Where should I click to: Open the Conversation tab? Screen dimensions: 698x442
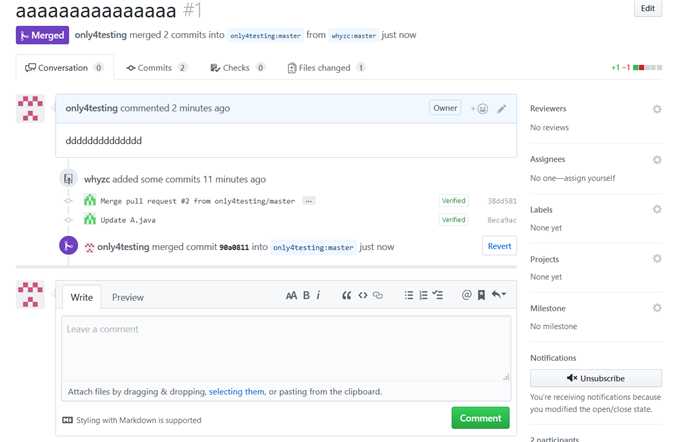click(64, 68)
